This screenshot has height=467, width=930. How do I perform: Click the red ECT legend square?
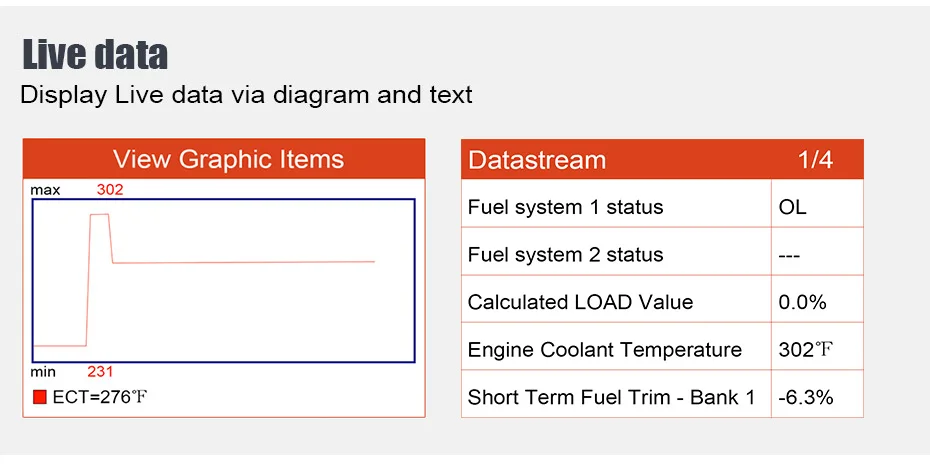click(x=40, y=397)
